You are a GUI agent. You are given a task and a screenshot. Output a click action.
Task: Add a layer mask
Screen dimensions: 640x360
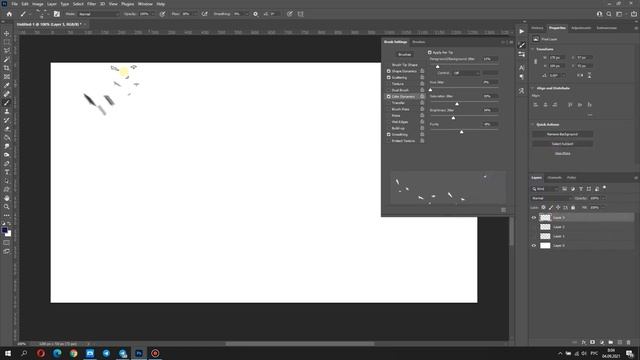pos(593,342)
